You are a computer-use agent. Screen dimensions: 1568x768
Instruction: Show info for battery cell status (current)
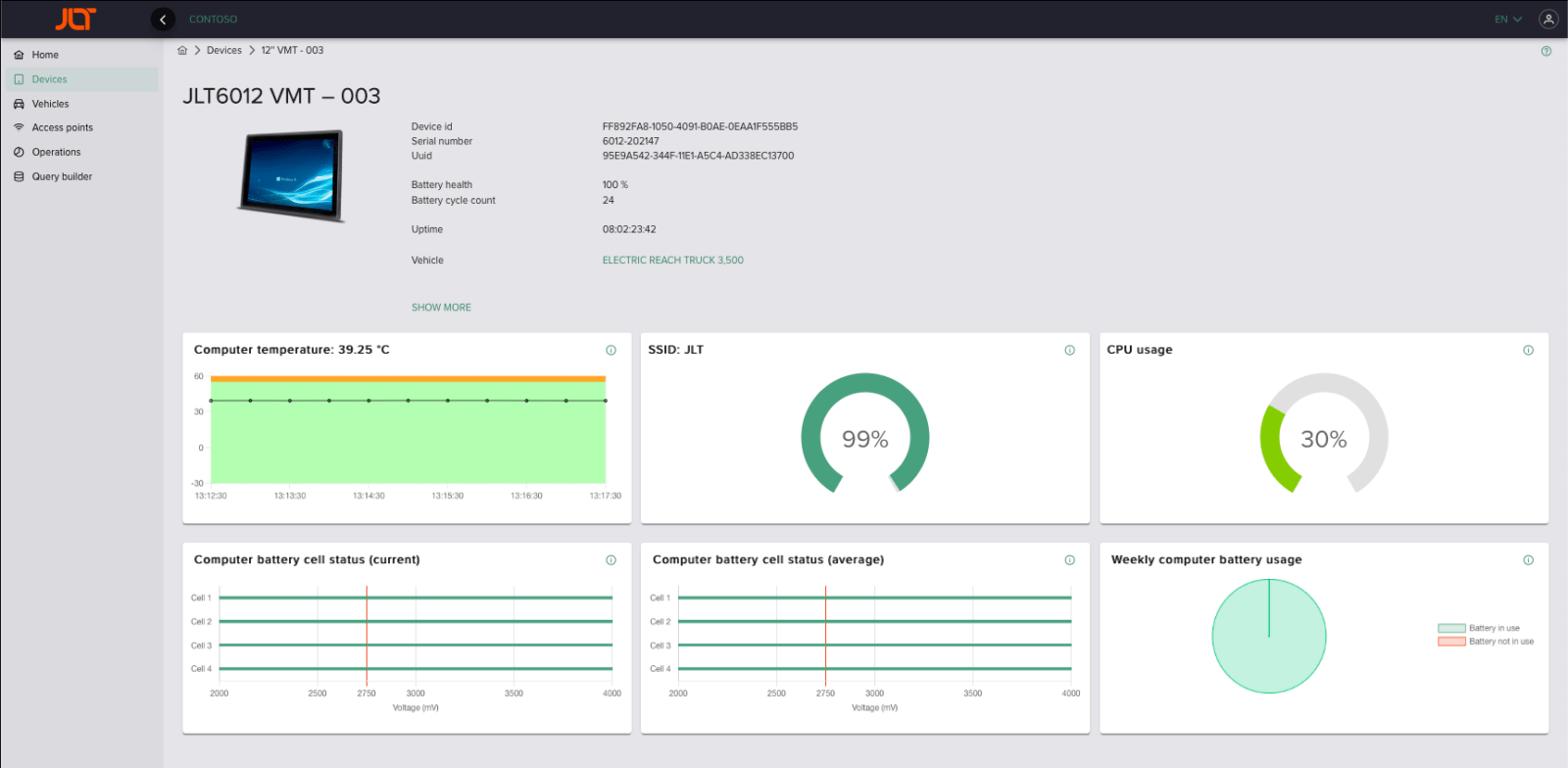point(611,560)
